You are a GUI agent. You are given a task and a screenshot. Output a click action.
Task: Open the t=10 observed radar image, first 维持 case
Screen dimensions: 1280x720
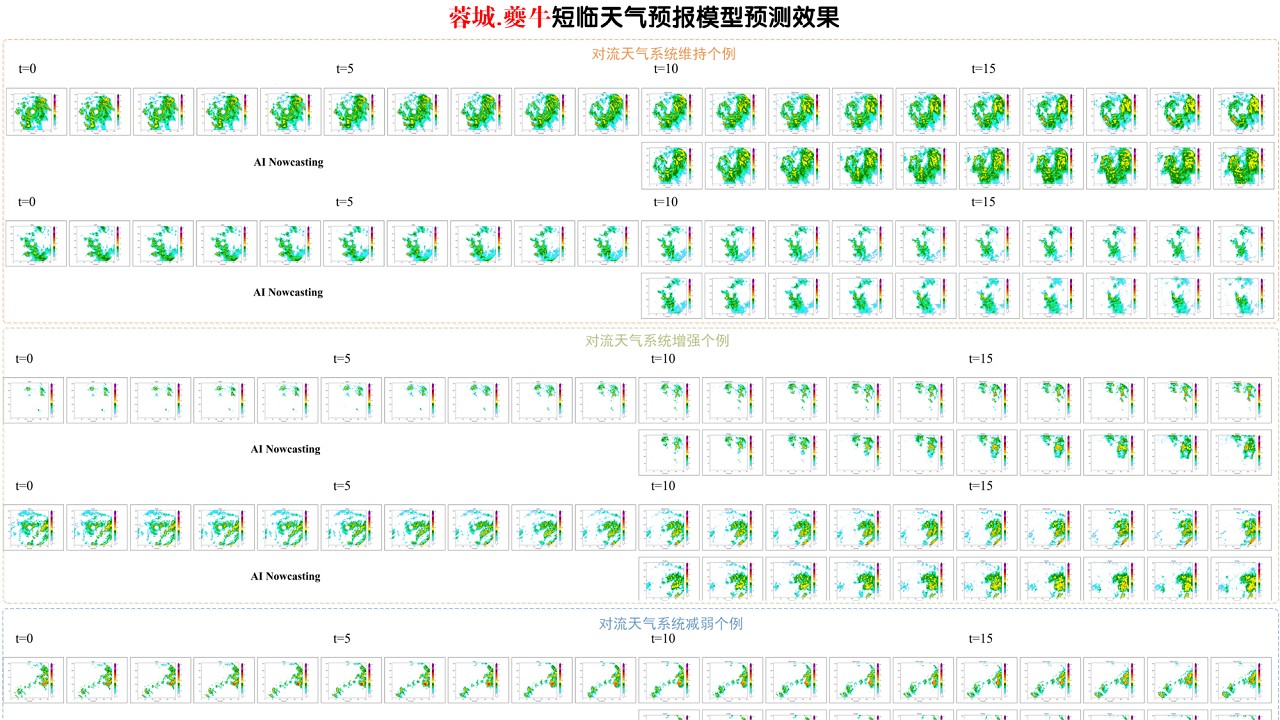(x=672, y=112)
